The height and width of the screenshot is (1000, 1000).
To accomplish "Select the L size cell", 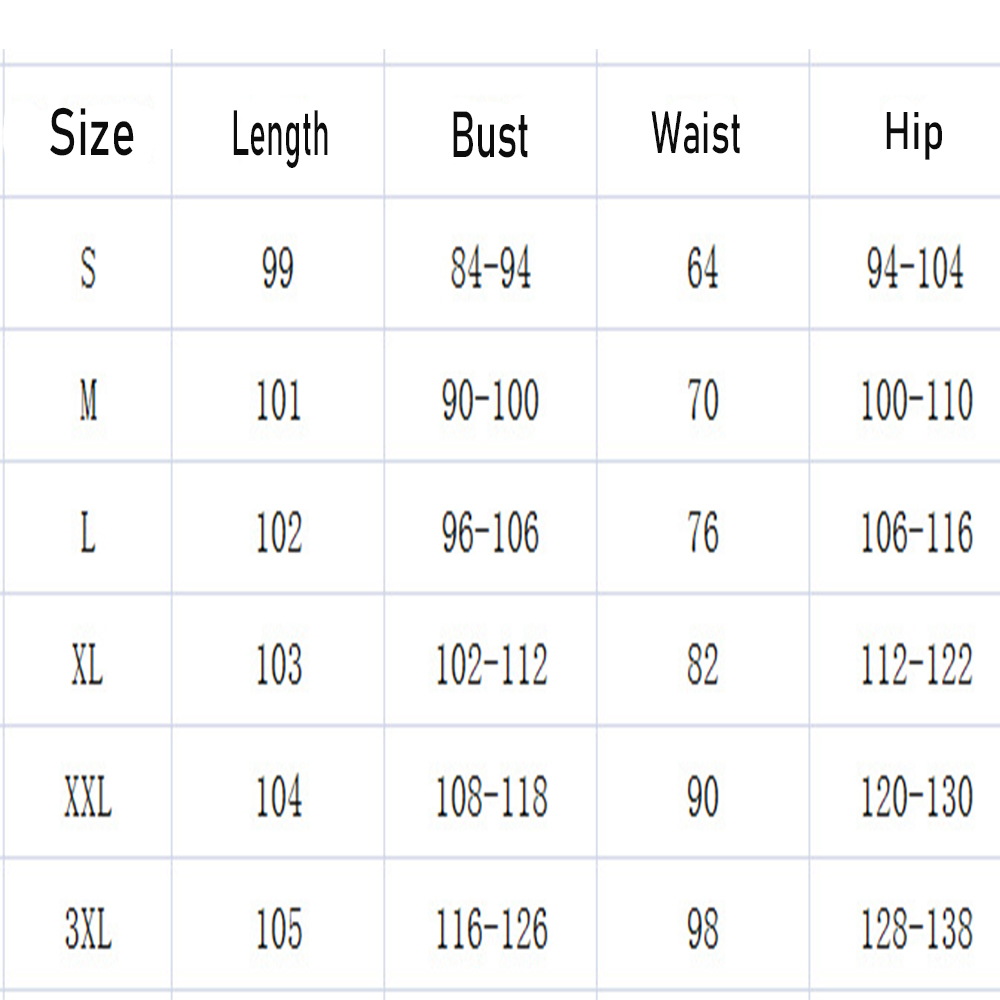I will tap(88, 533).
